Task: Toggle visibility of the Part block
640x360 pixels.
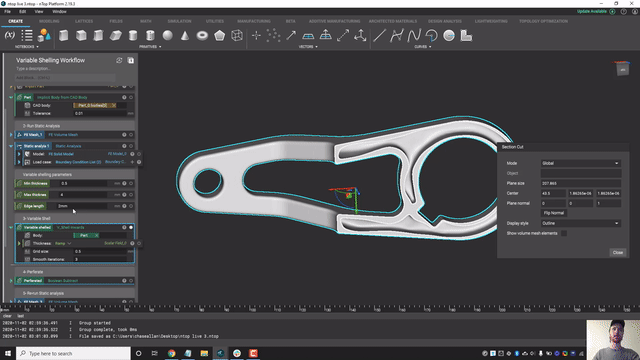Action: (x=131, y=98)
